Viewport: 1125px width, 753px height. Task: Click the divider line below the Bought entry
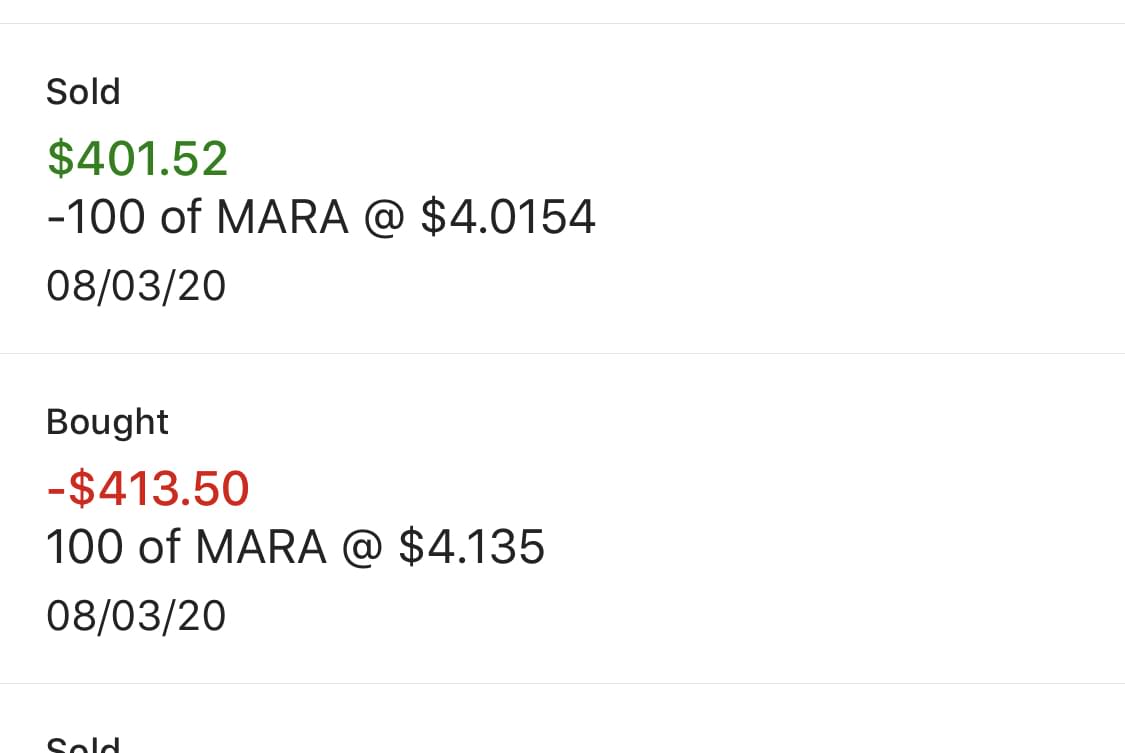562,684
